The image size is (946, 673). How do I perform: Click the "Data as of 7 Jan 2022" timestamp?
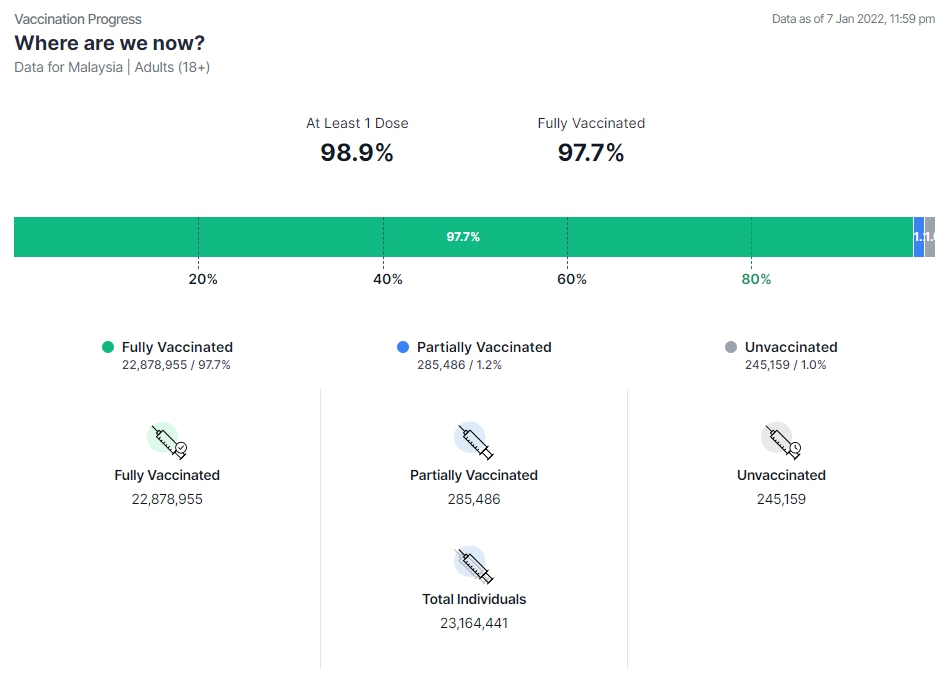pos(853,19)
